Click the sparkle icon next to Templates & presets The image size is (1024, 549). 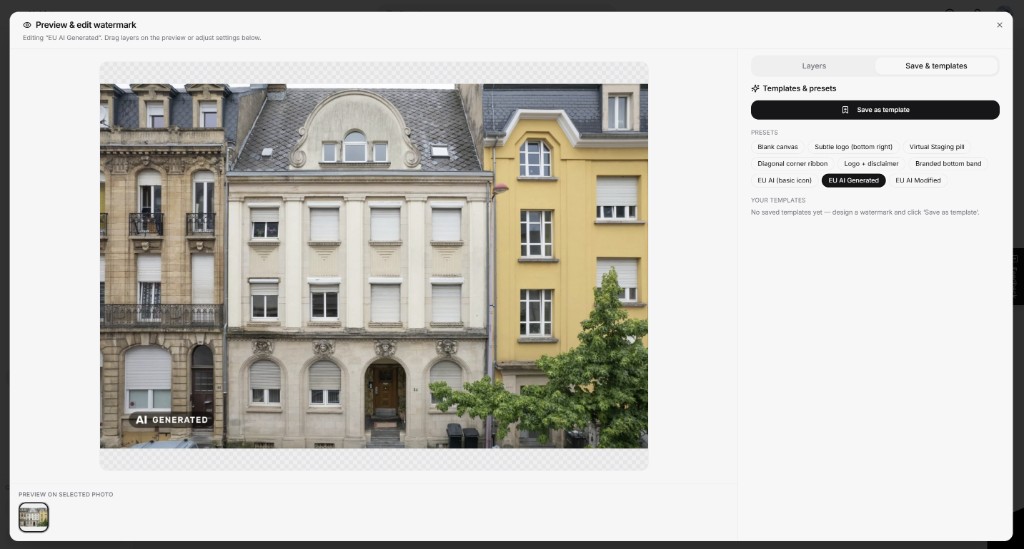coord(755,88)
